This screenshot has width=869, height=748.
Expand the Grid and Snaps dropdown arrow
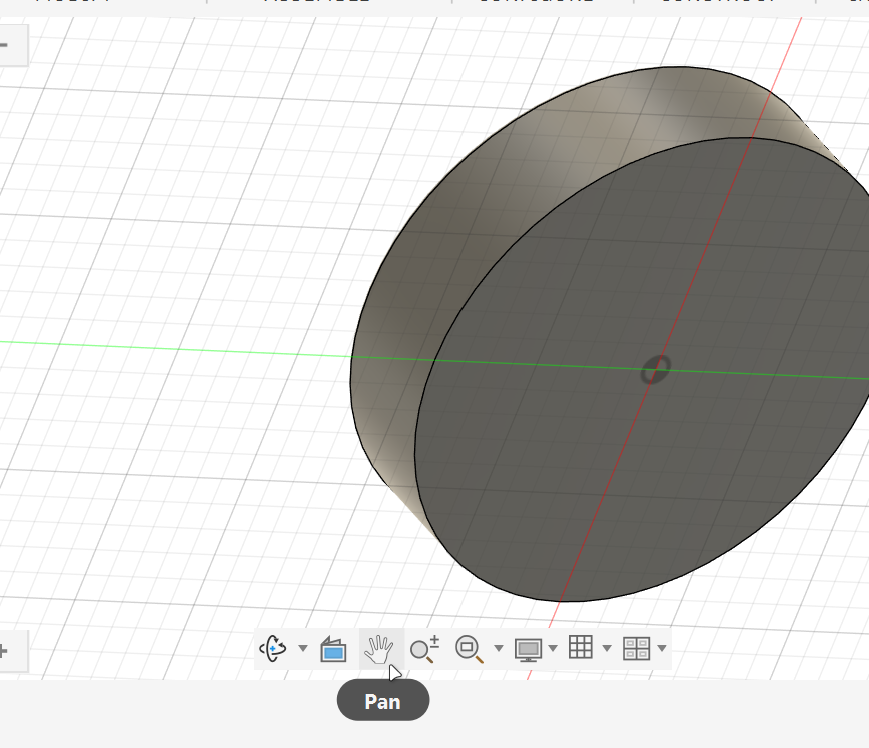pos(607,648)
